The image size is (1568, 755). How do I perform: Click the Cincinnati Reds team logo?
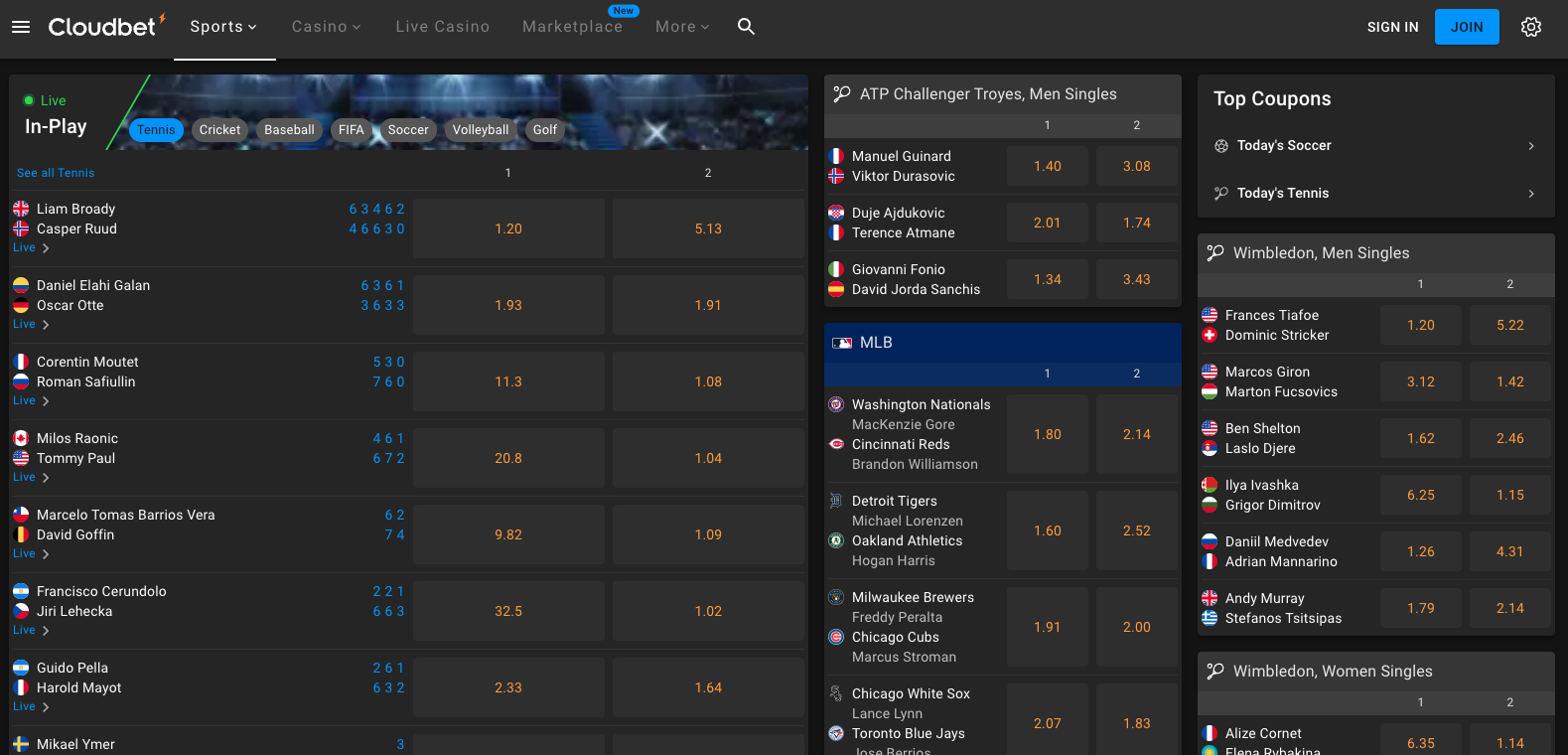tap(836, 444)
